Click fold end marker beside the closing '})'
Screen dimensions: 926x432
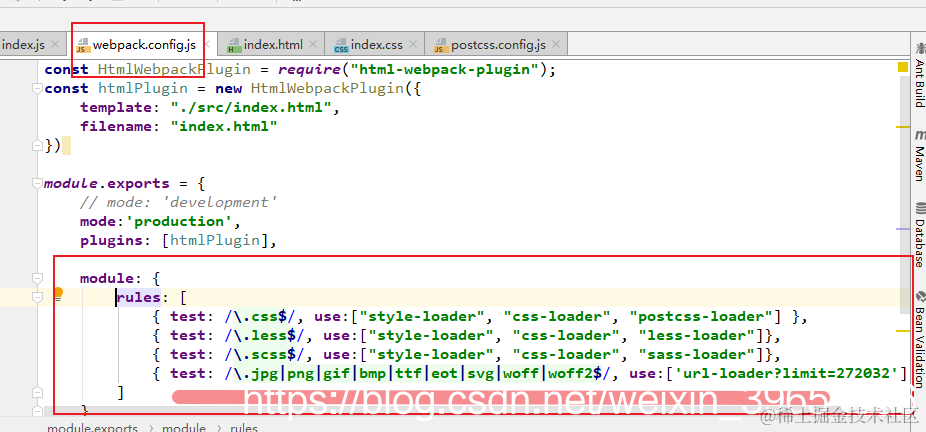point(38,145)
